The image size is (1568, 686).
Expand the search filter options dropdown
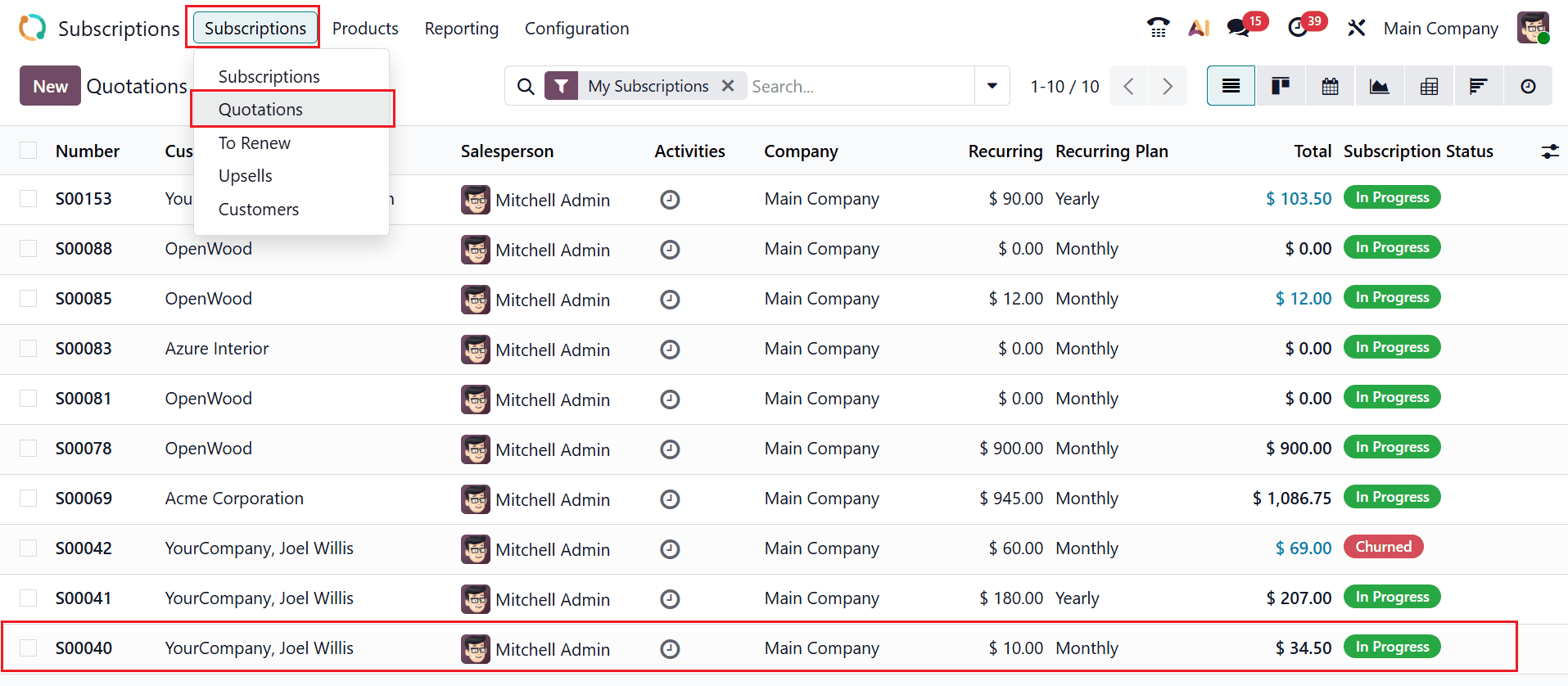click(x=992, y=86)
